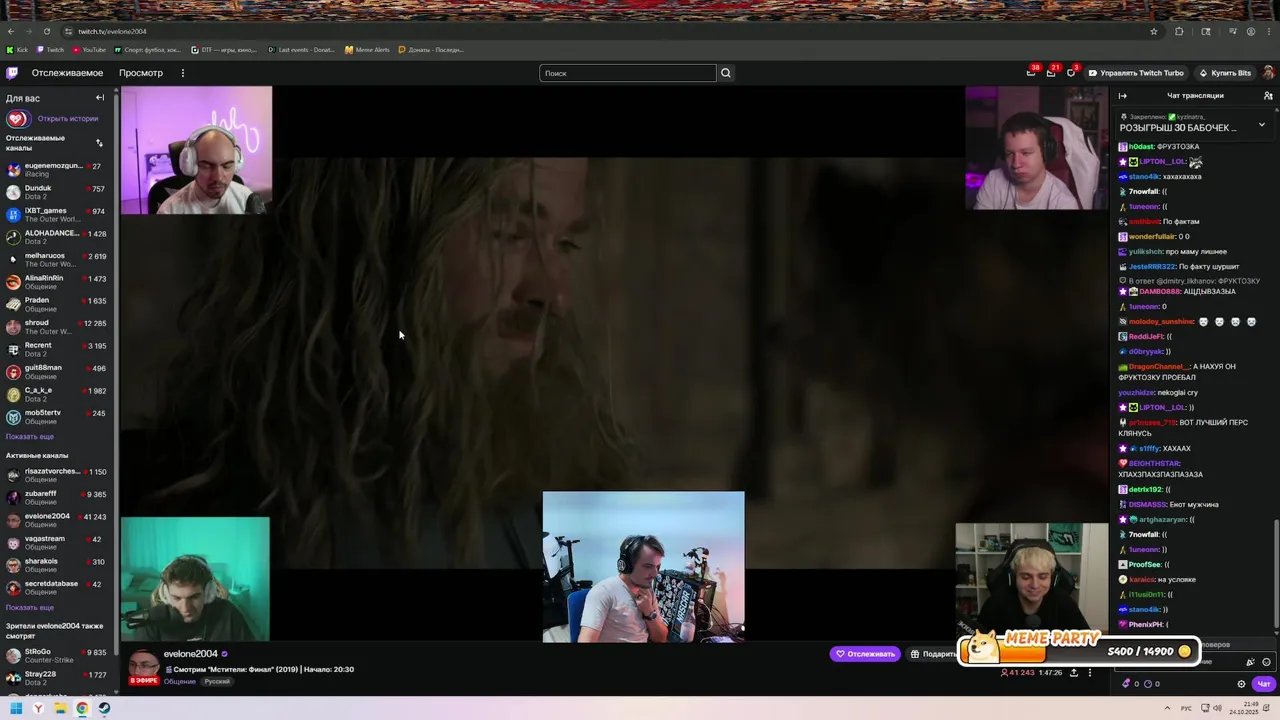Open the Meme Alerts bookmark
This screenshot has height=720, width=1280.
pos(367,50)
